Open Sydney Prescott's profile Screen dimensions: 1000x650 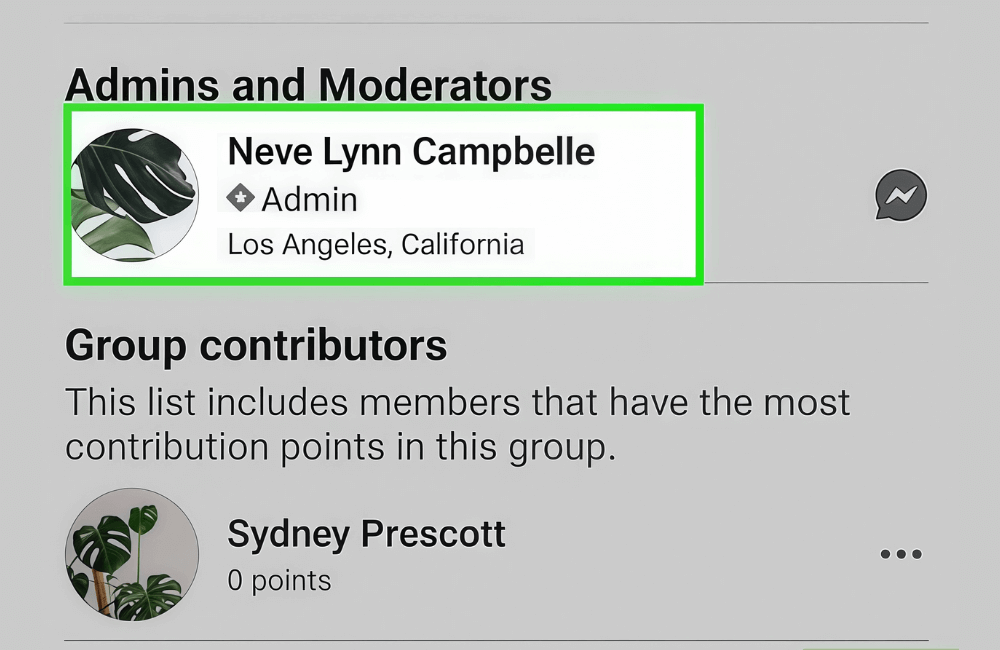click(x=366, y=535)
